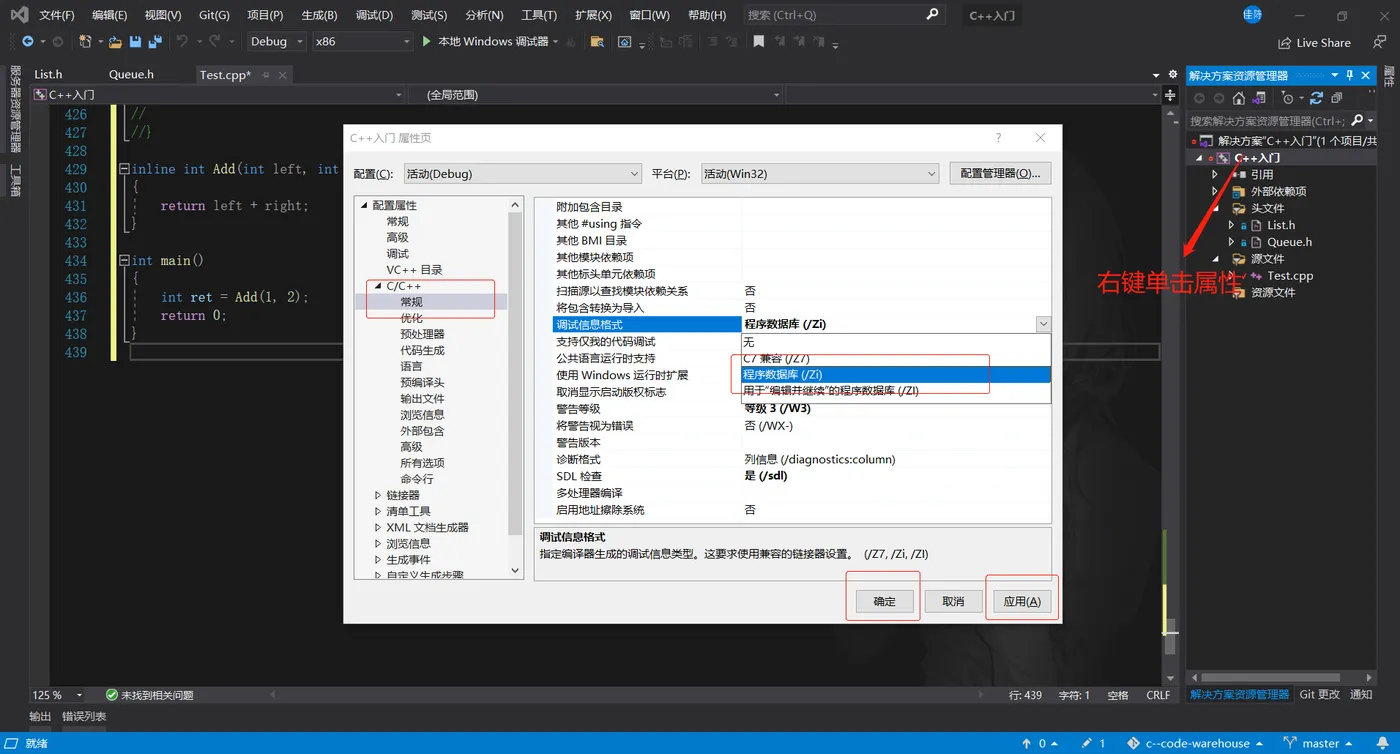Click the open file folder icon
The height and width of the screenshot is (754, 1400).
tap(116, 42)
